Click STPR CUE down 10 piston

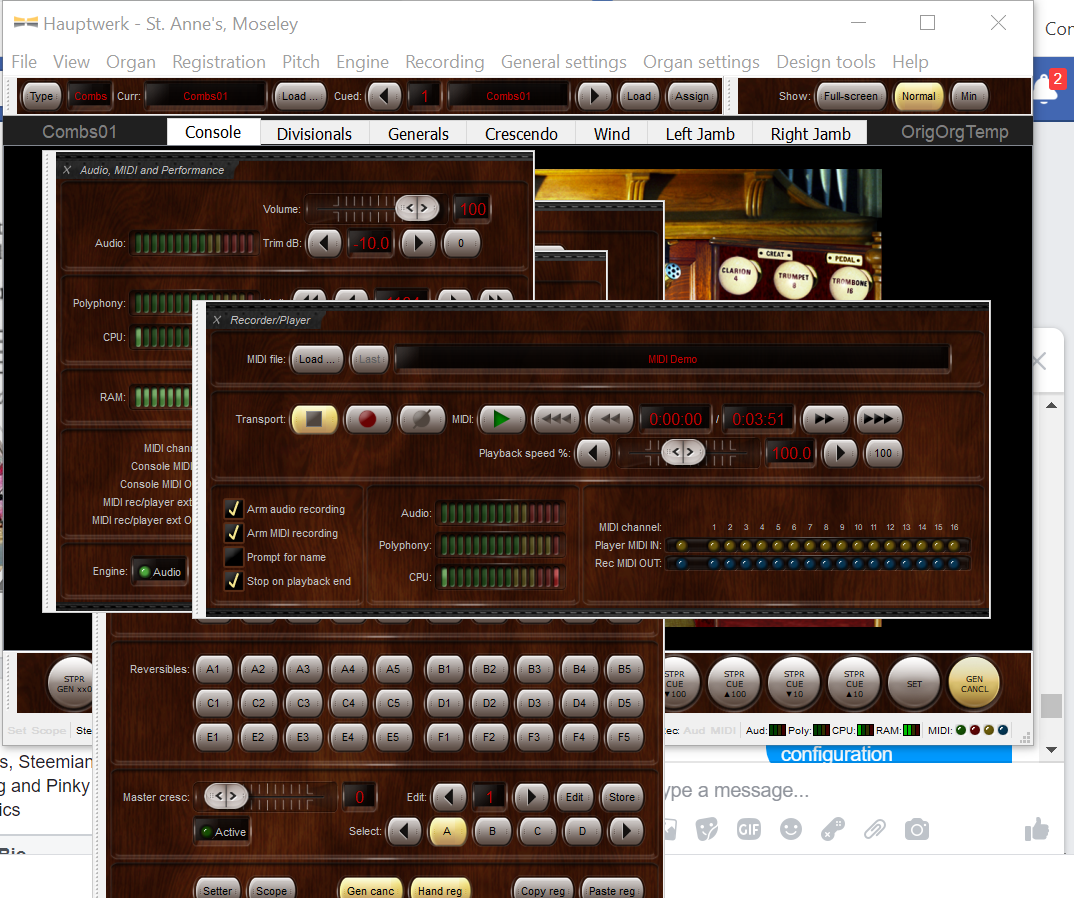[794, 684]
